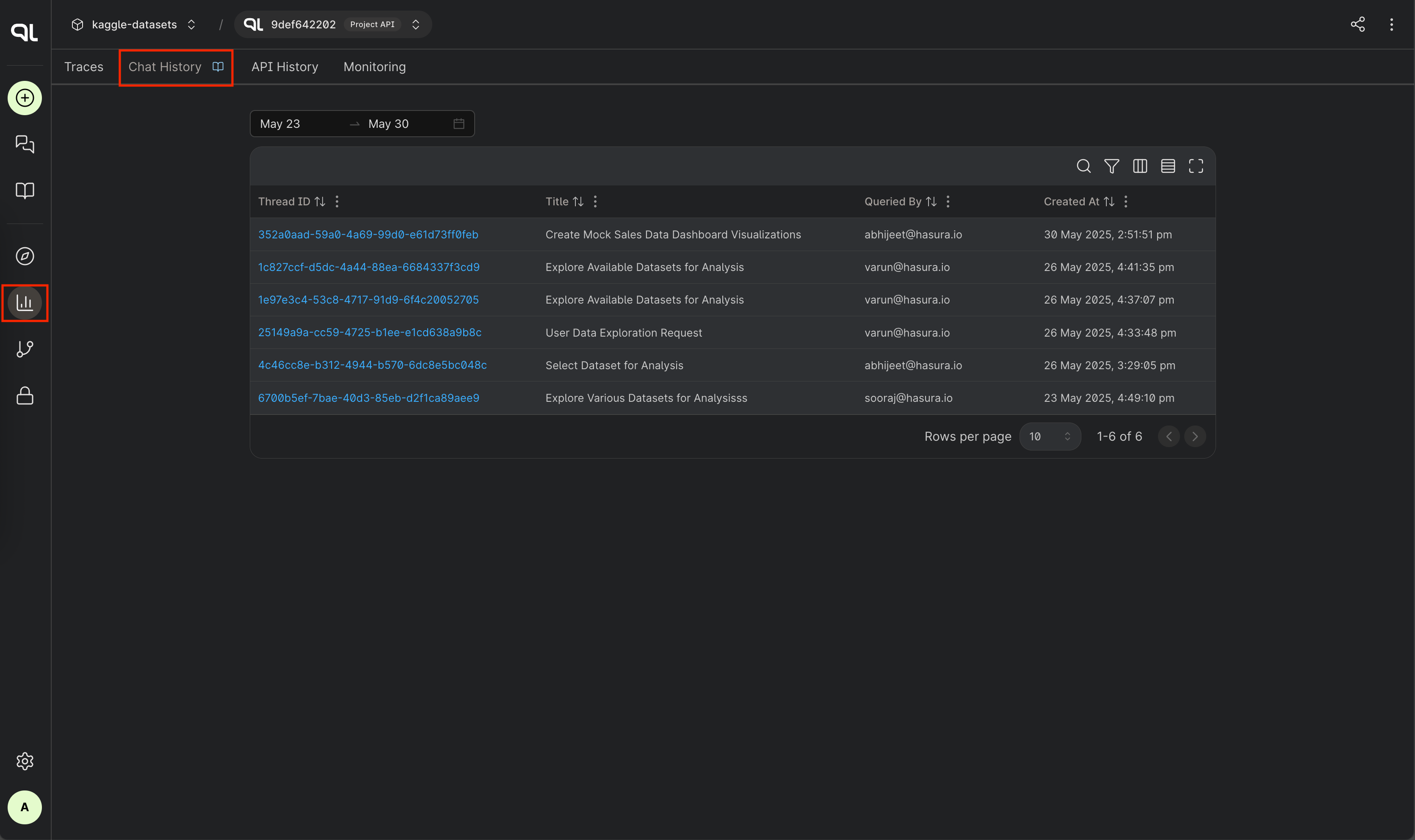The width and height of the screenshot is (1415, 840).
Task: Switch to Chat History tab
Action: [x=165, y=67]
